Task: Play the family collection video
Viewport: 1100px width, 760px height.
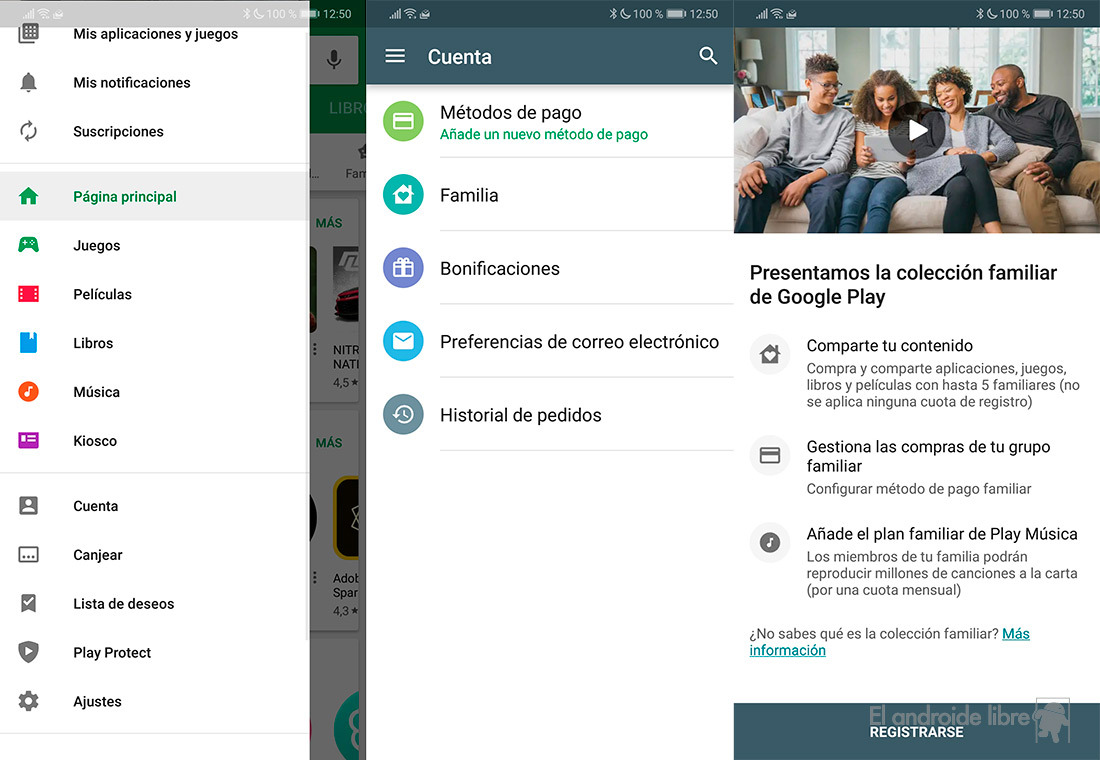Action: tap(917, 129)
